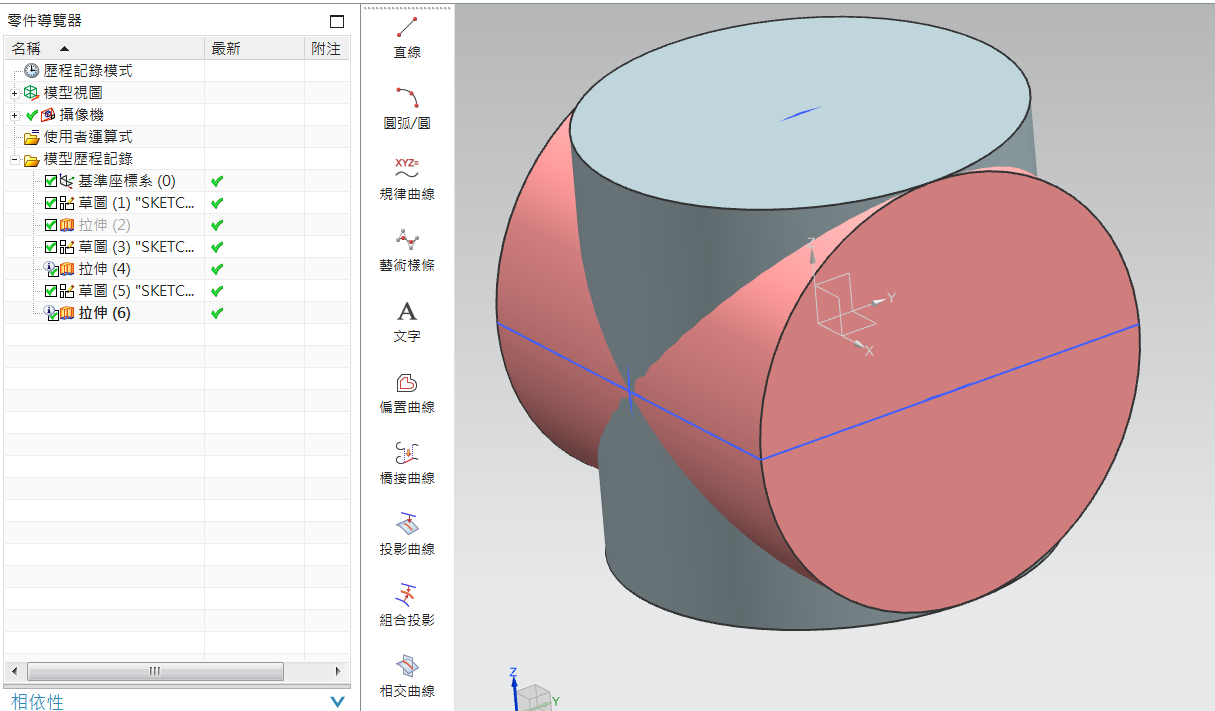Viewport: 1215px width, 711px height.
Task: Select the 偏置曲線 (Offset Curve) tool
Action: (x=407, y=393)
